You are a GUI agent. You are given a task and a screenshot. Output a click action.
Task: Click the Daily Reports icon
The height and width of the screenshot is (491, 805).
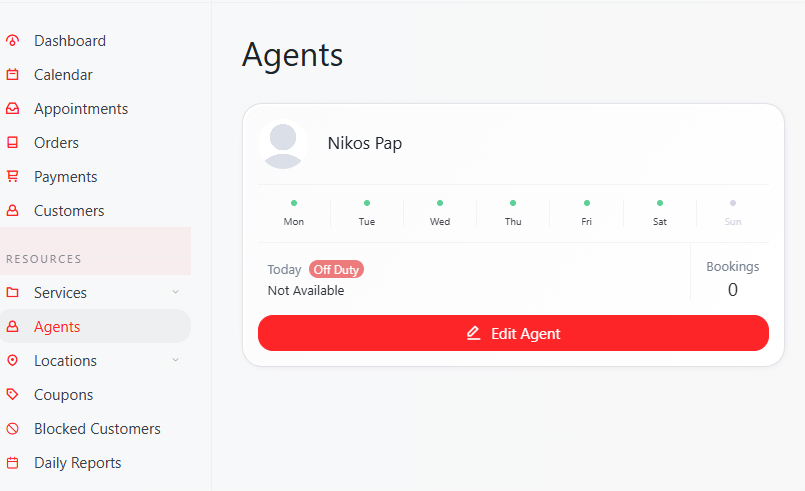pos(12,463)
